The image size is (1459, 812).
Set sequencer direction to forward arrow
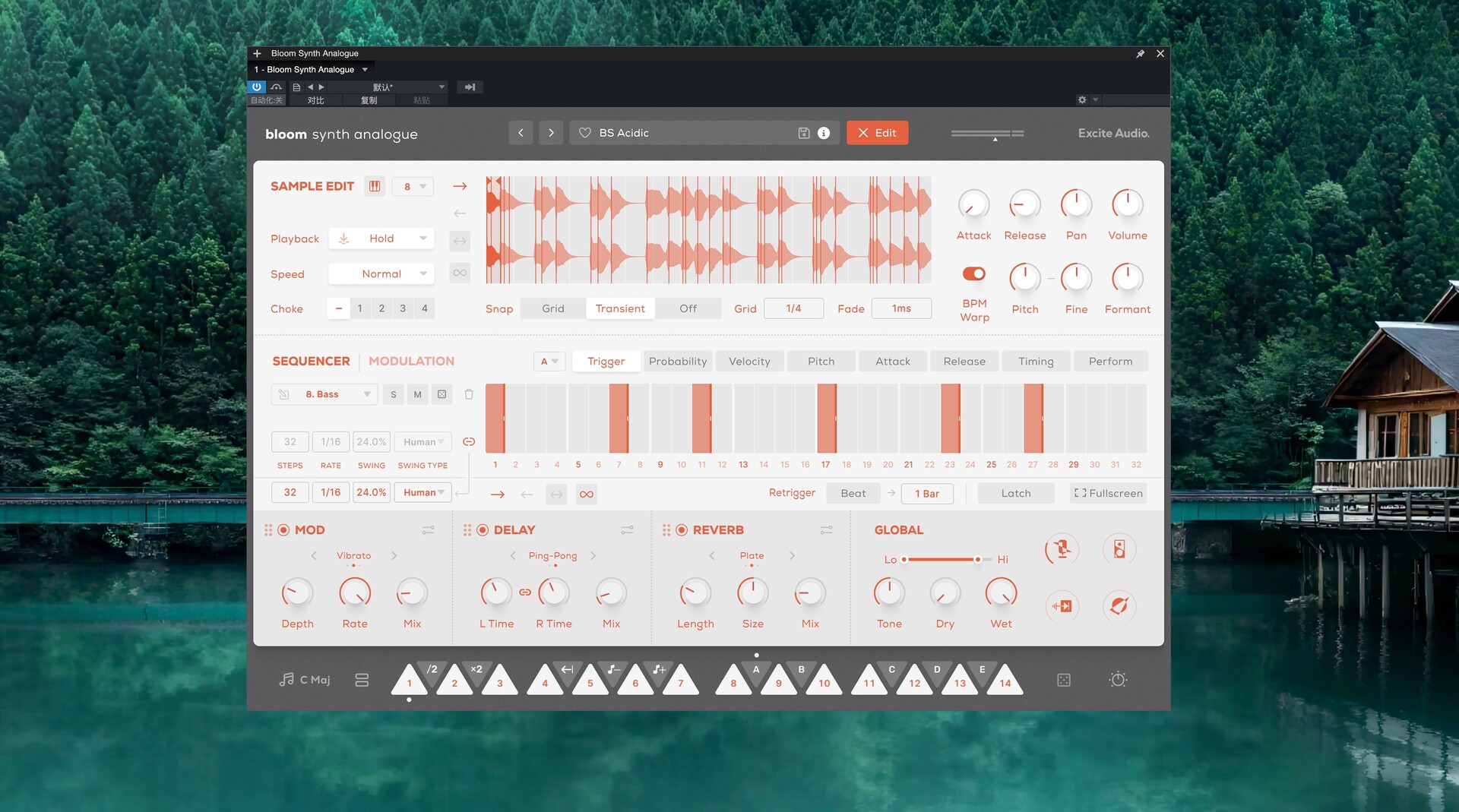coord(498,494)
